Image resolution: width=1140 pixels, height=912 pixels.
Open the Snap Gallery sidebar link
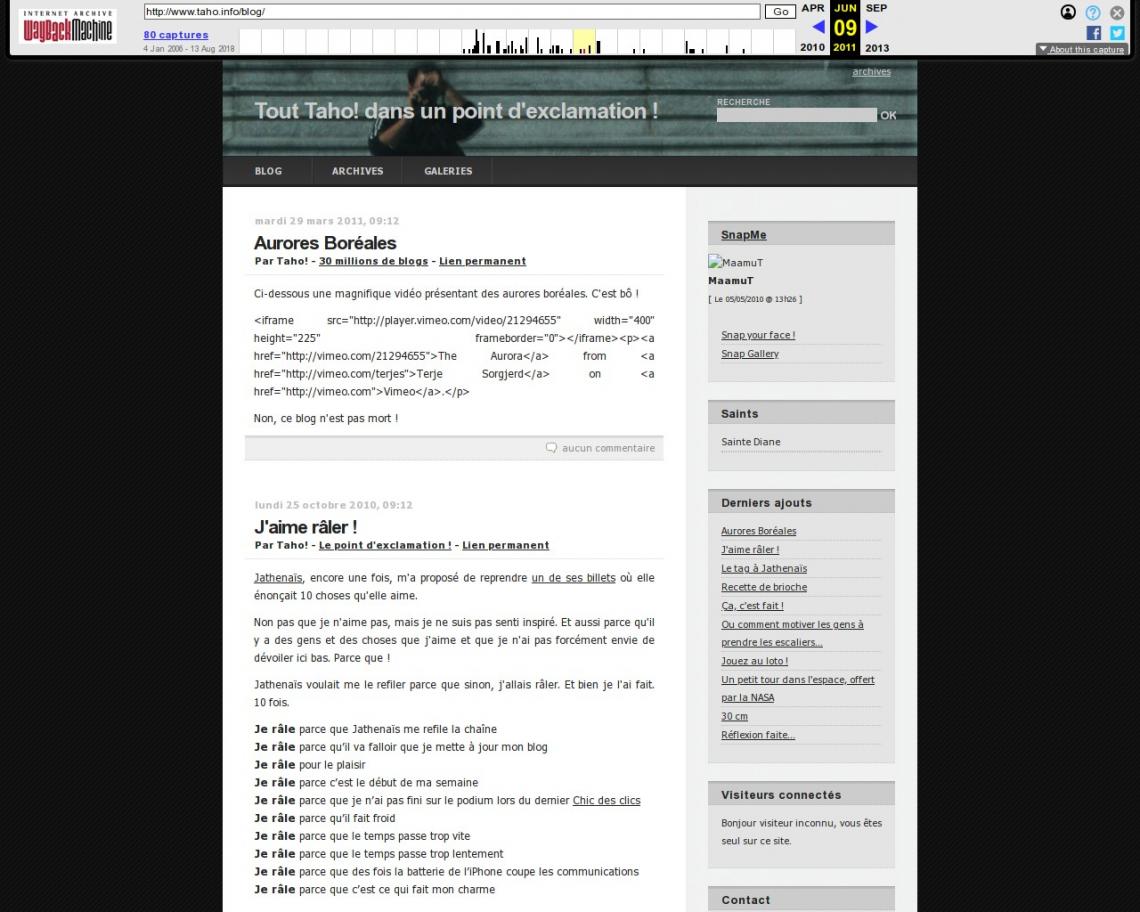(750, 353)
